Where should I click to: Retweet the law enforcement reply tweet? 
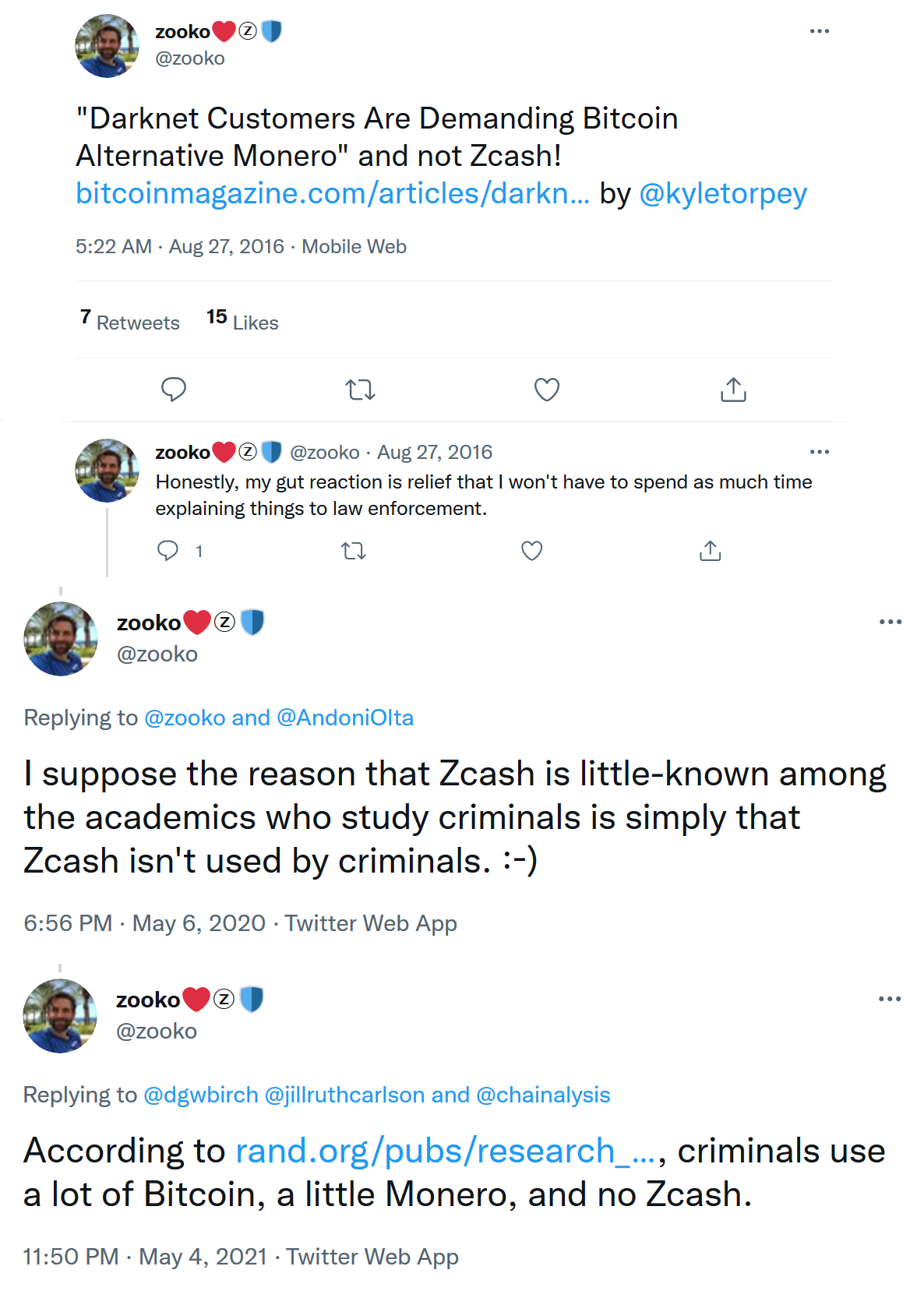pyautogui.click(x=354, y=551)
